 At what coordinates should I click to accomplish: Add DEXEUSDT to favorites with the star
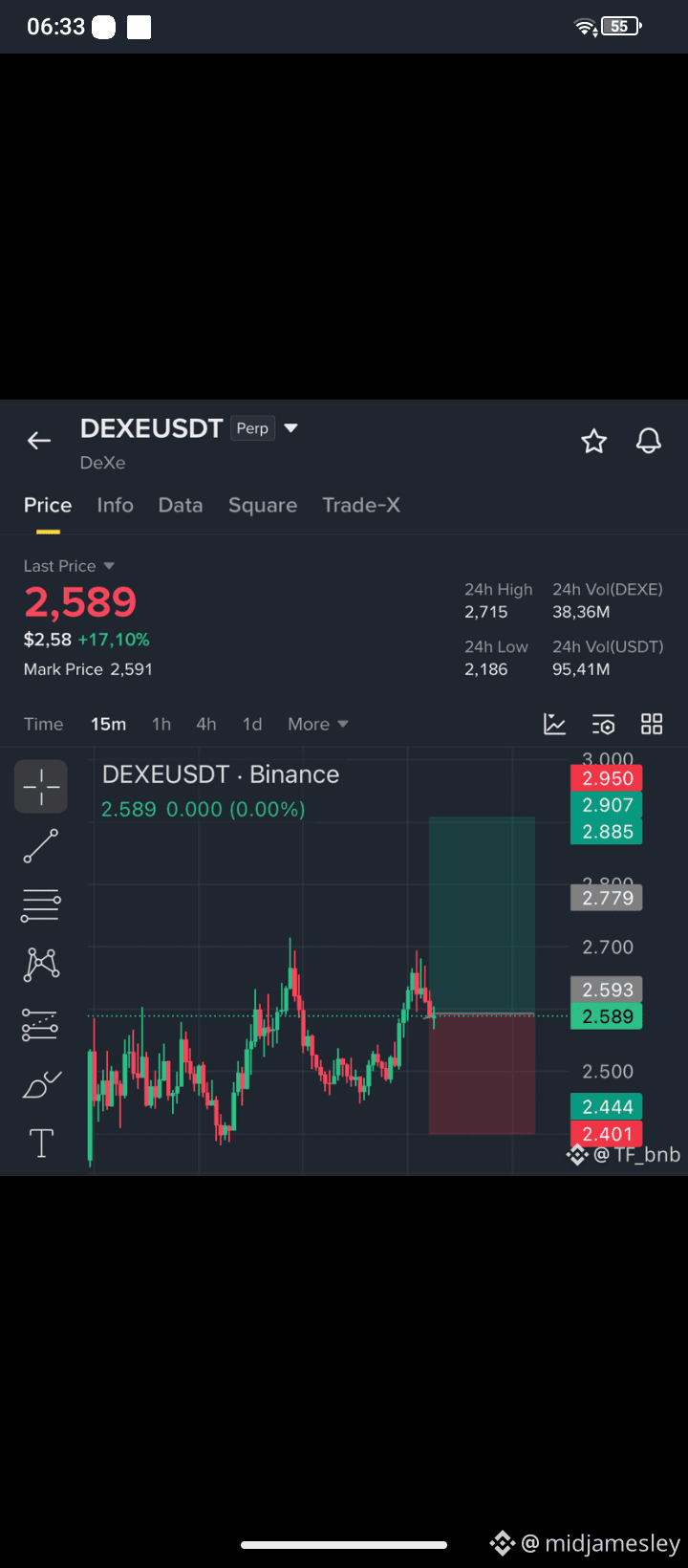594,441
